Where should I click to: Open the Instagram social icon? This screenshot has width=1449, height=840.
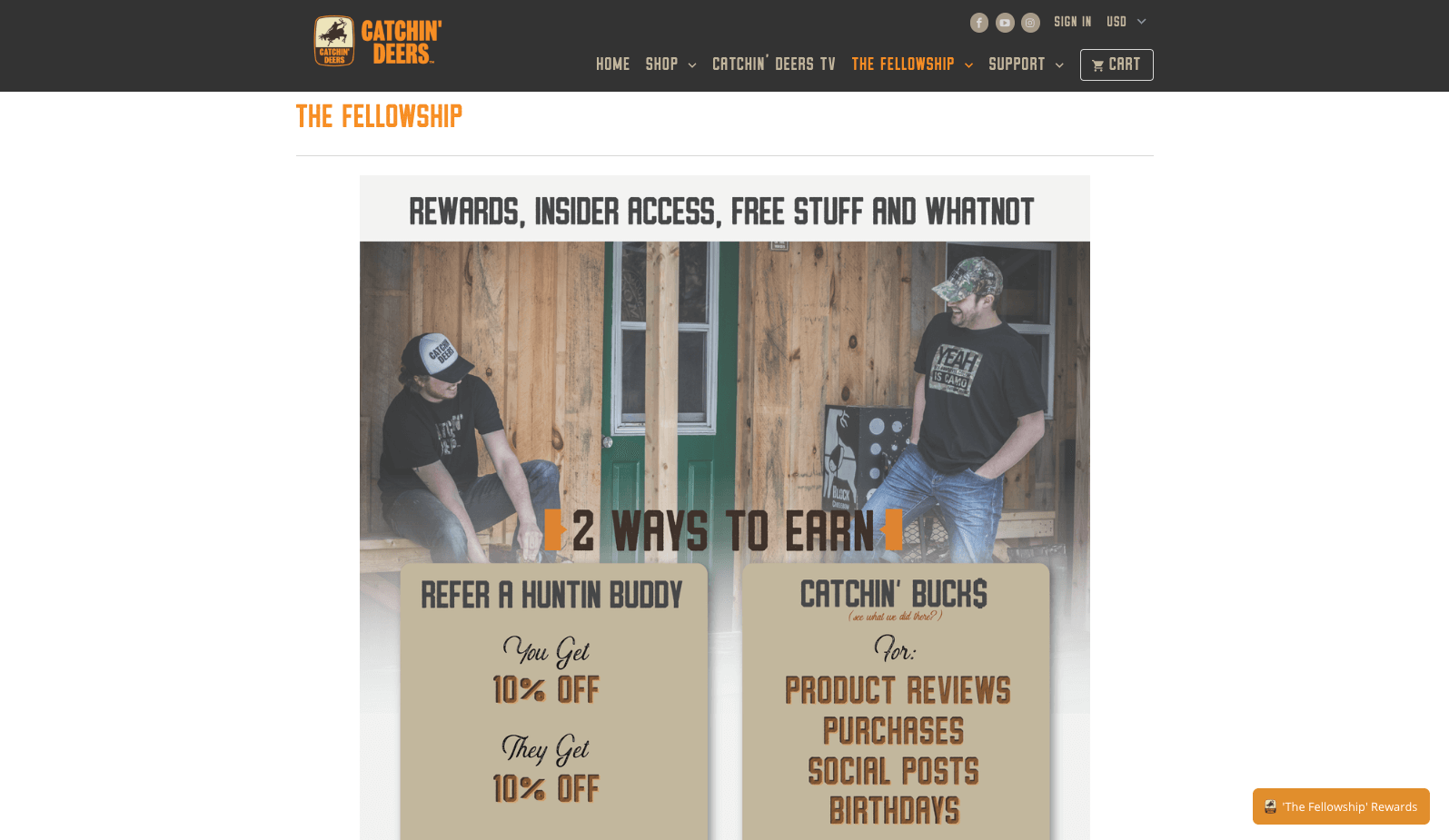point(1030,23)
